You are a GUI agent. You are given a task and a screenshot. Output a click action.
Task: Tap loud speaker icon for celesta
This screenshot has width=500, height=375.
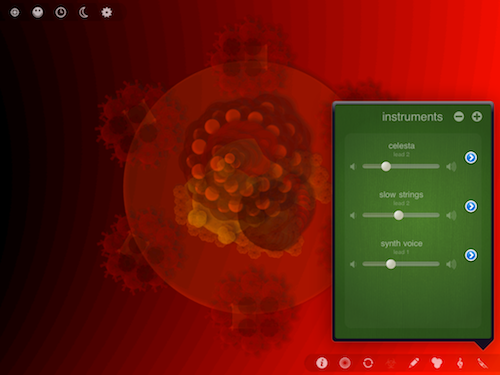coord(451,166)
